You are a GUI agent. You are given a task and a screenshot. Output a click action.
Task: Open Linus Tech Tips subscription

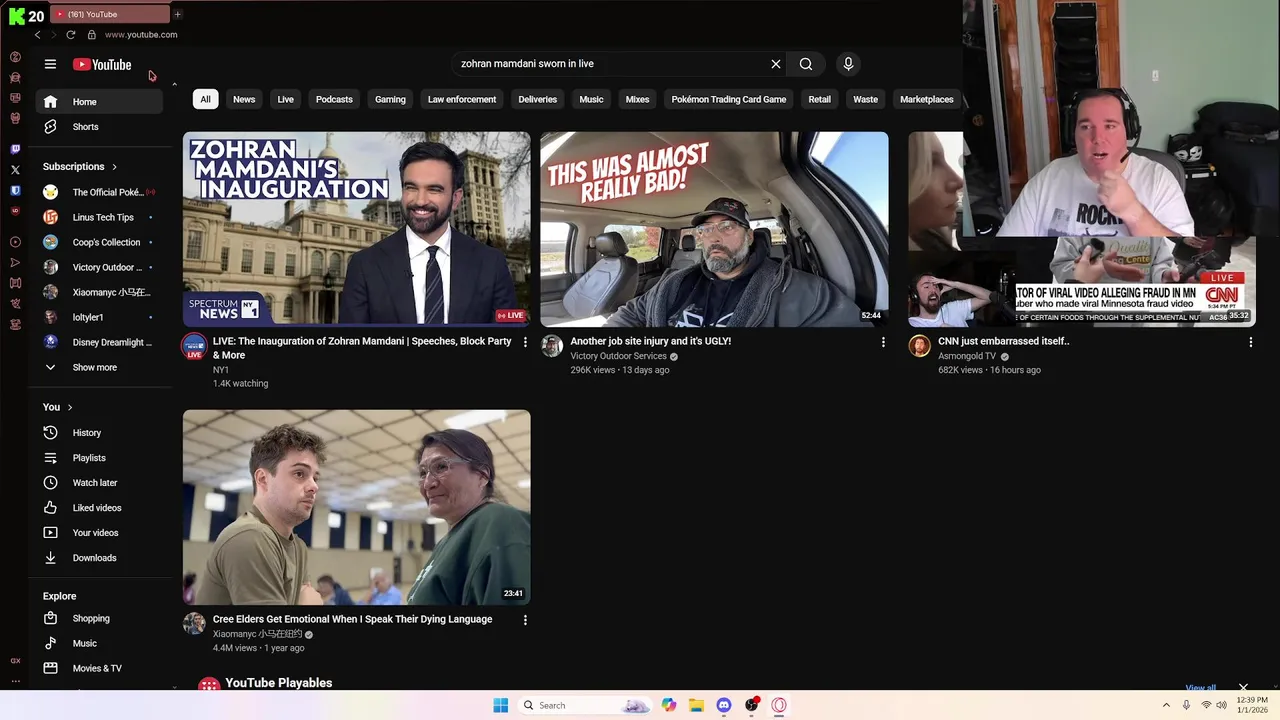click(x=104, y=217)
